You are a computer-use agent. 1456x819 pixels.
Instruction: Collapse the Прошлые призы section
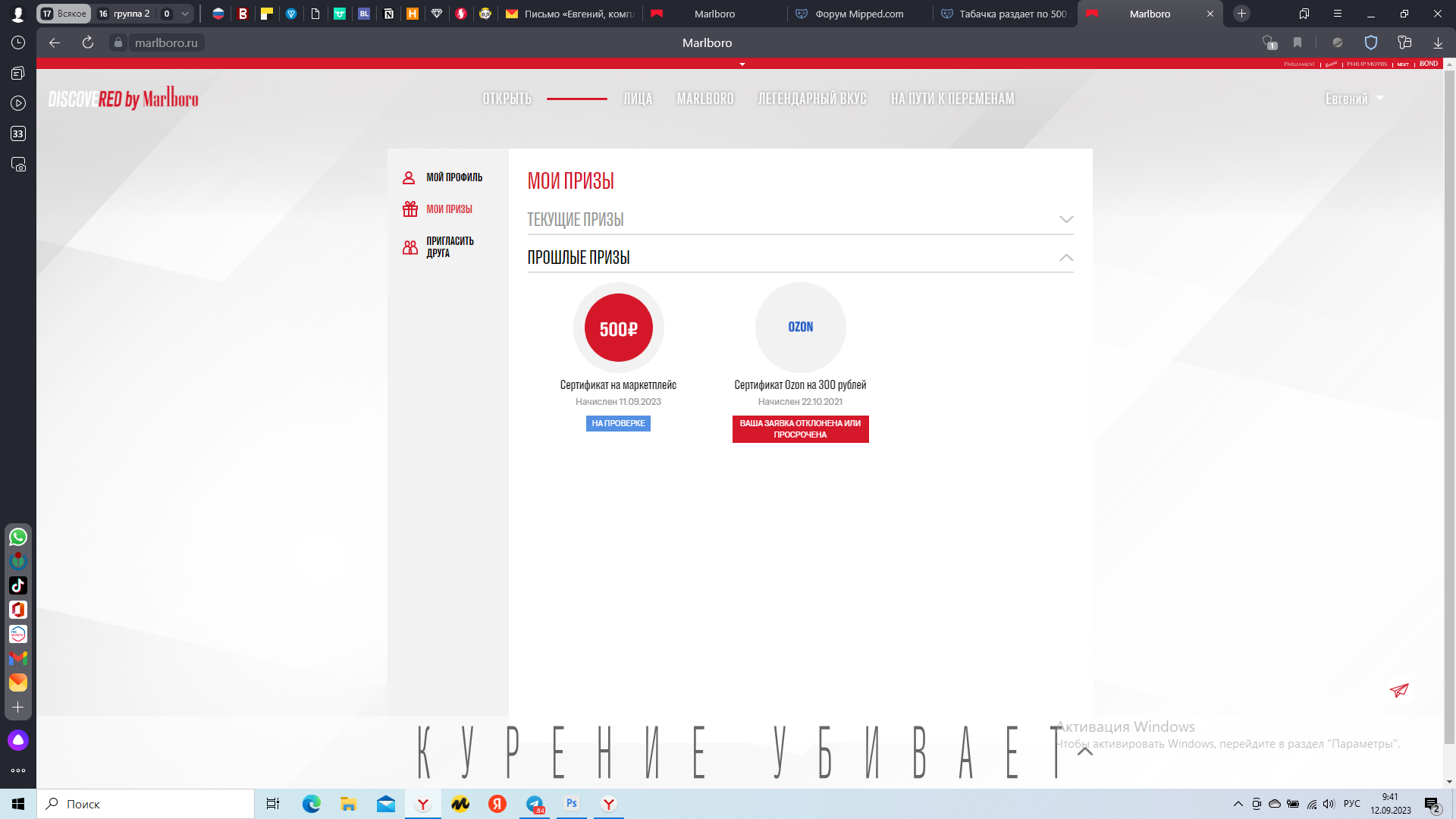point(800,257)
